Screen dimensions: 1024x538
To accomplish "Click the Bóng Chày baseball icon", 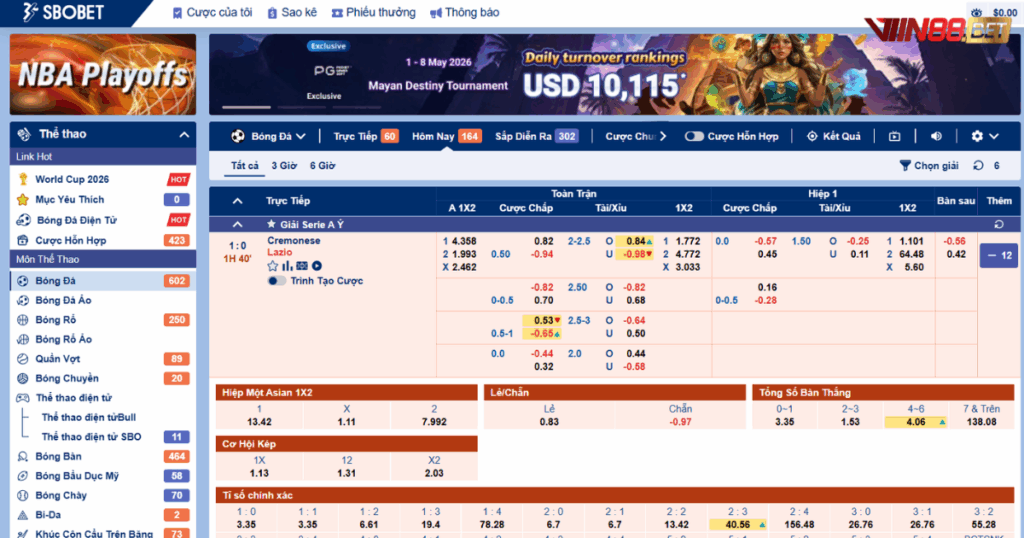I will [x=23, y=496].
